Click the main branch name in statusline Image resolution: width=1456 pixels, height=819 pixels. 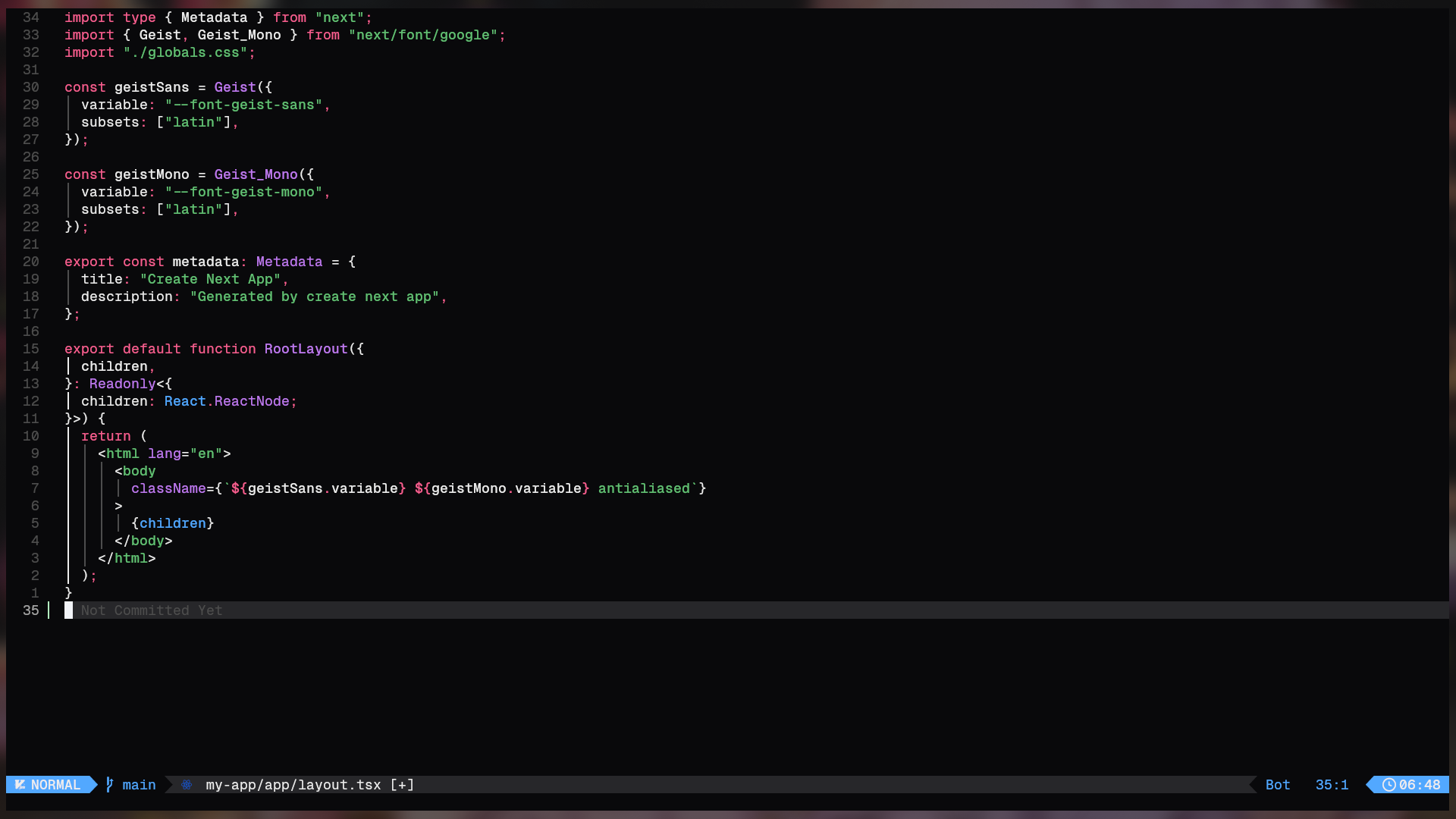point(139,785)
